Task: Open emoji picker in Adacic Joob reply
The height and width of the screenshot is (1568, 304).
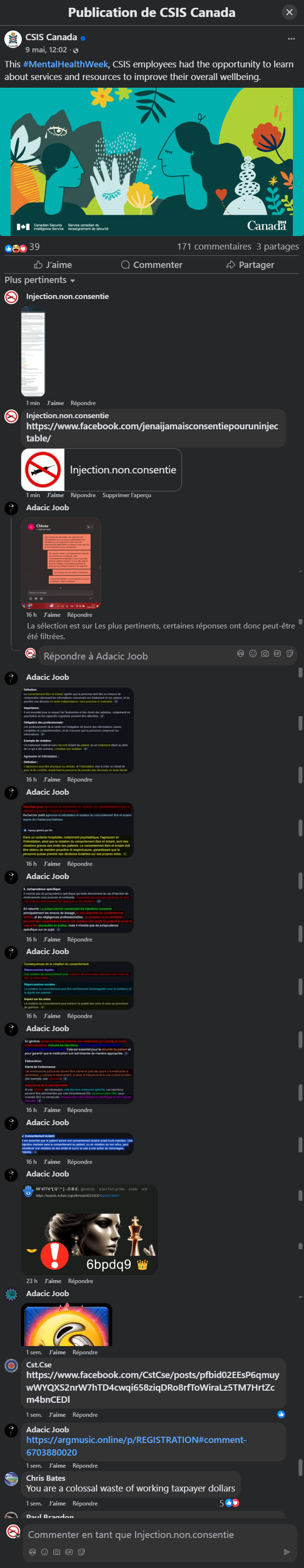Action: coord(253,654)
